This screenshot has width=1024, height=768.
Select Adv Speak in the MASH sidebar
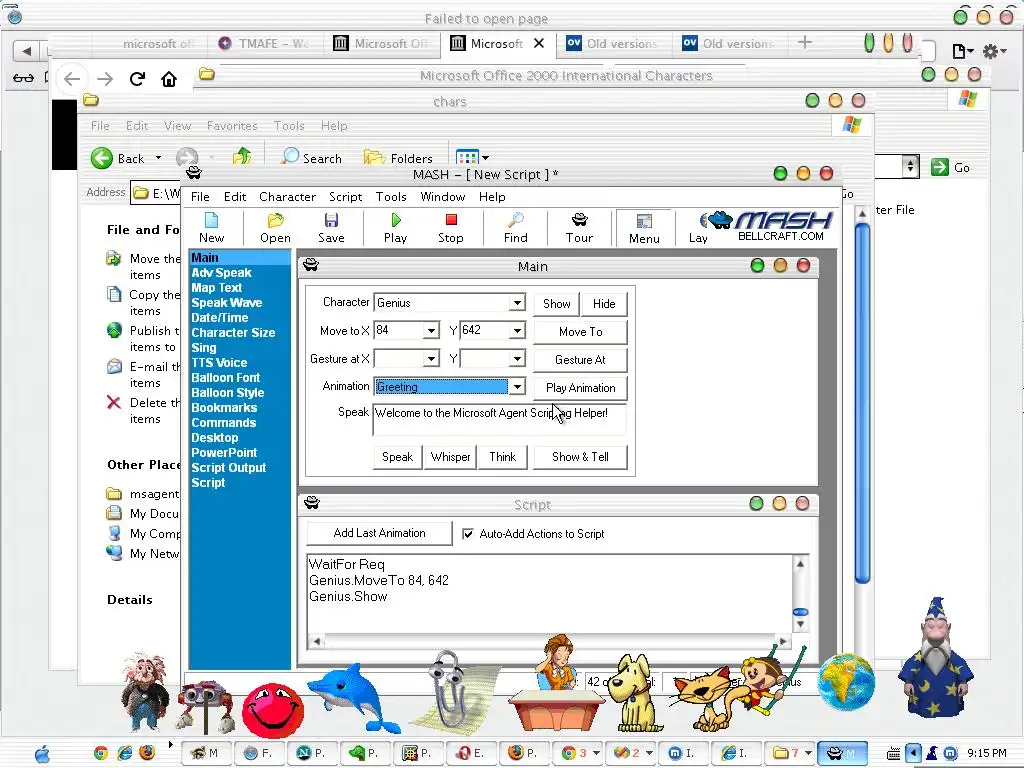pyautogui.click(x=221, y=273)
